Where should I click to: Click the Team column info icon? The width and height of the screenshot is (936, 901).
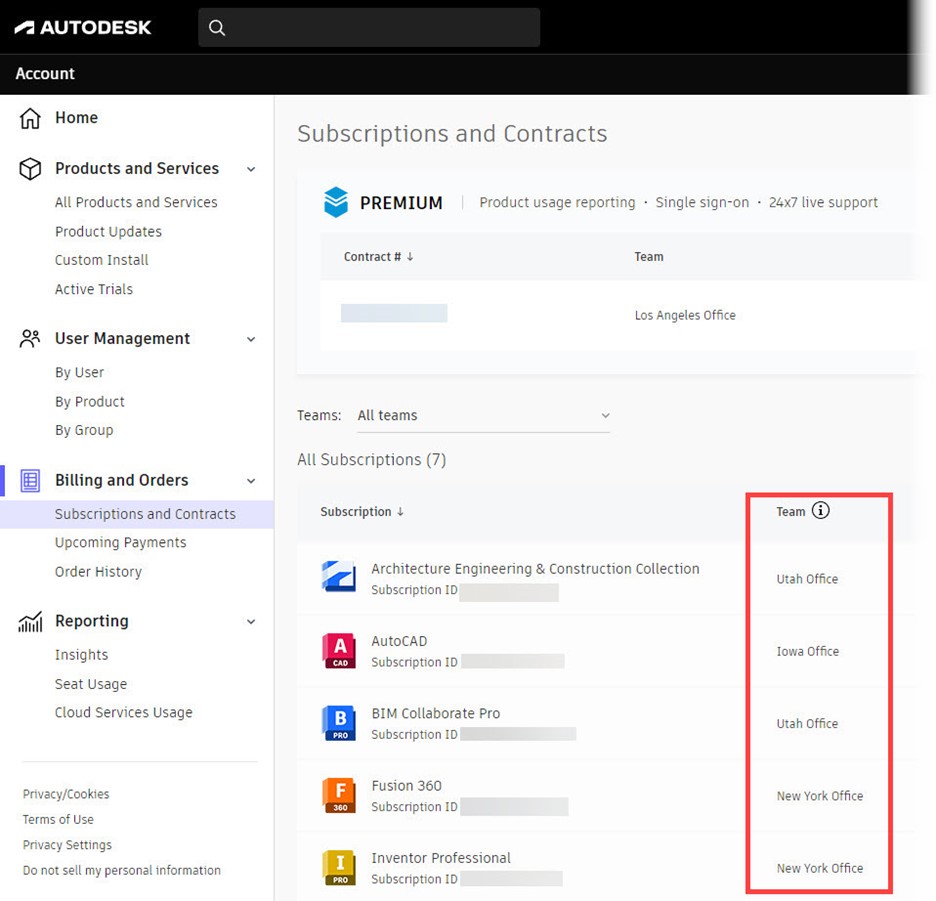(x=822, y=510)
